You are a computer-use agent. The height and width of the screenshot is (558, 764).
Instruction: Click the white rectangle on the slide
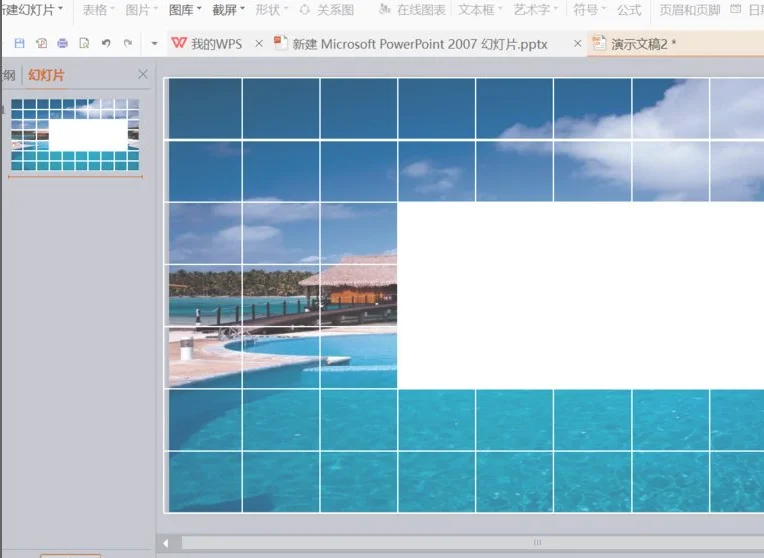[580, 295]
